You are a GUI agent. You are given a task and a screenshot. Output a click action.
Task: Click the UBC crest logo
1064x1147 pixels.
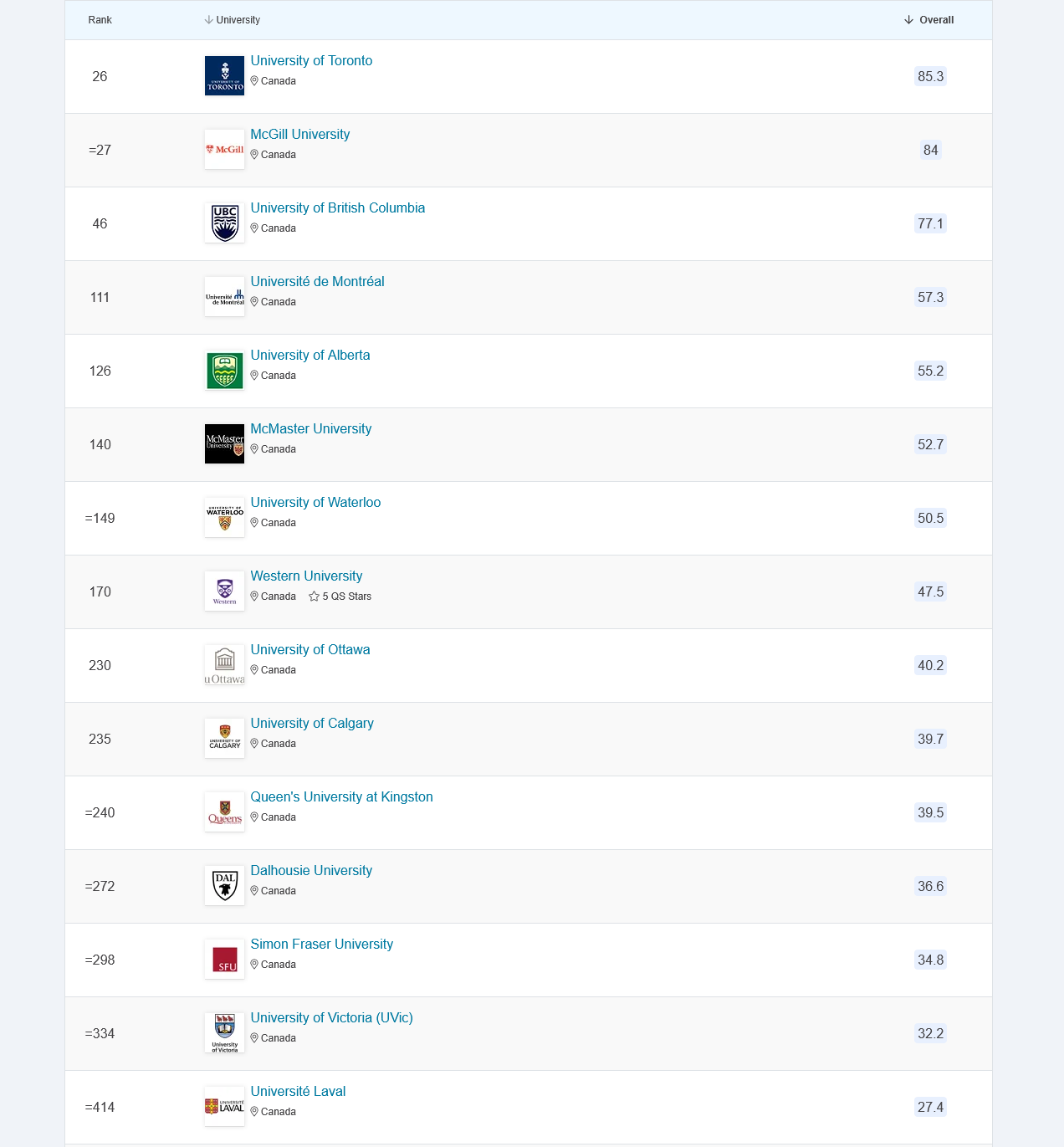224,223
